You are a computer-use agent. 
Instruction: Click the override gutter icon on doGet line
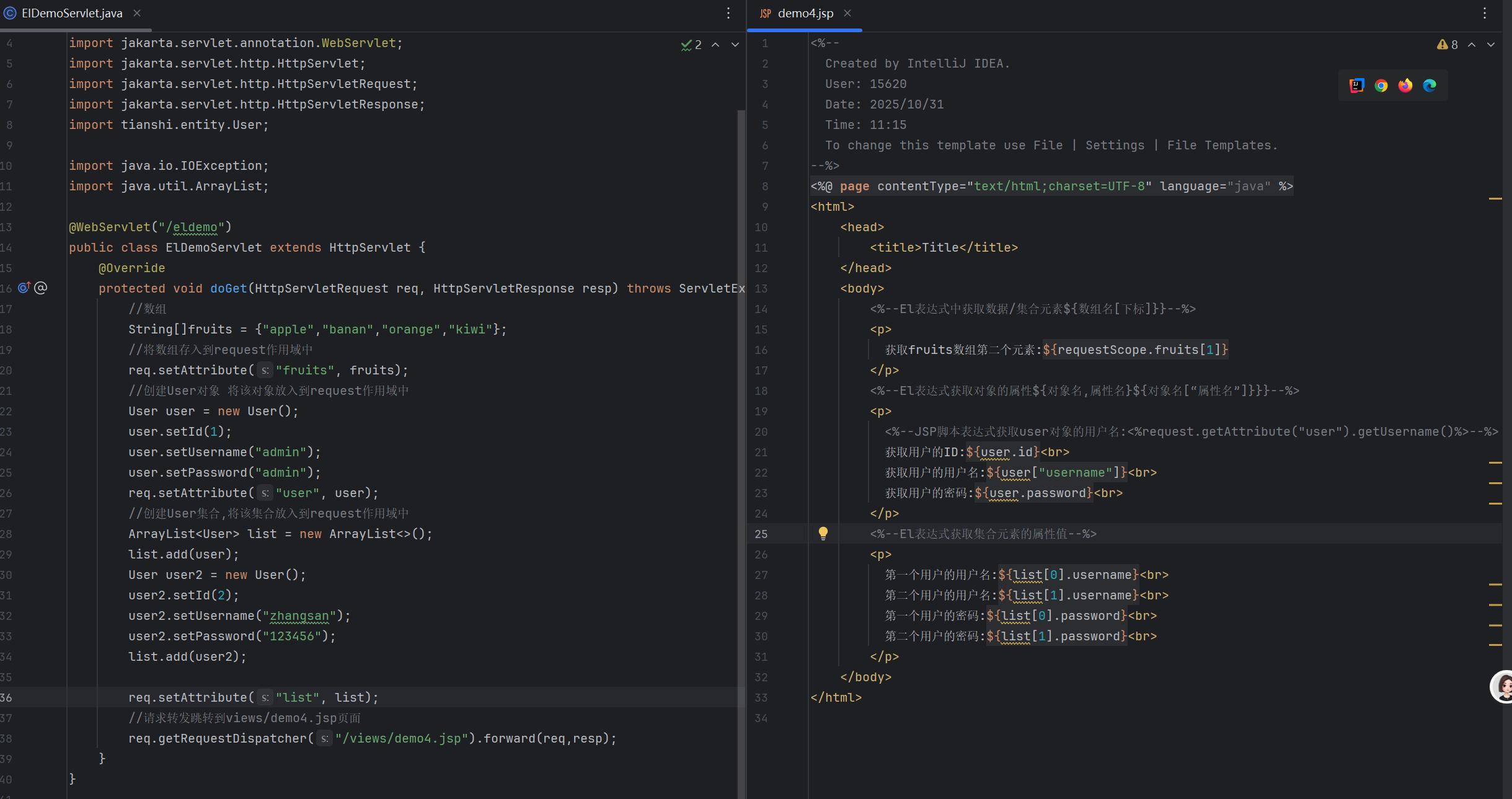pos(24,288)
